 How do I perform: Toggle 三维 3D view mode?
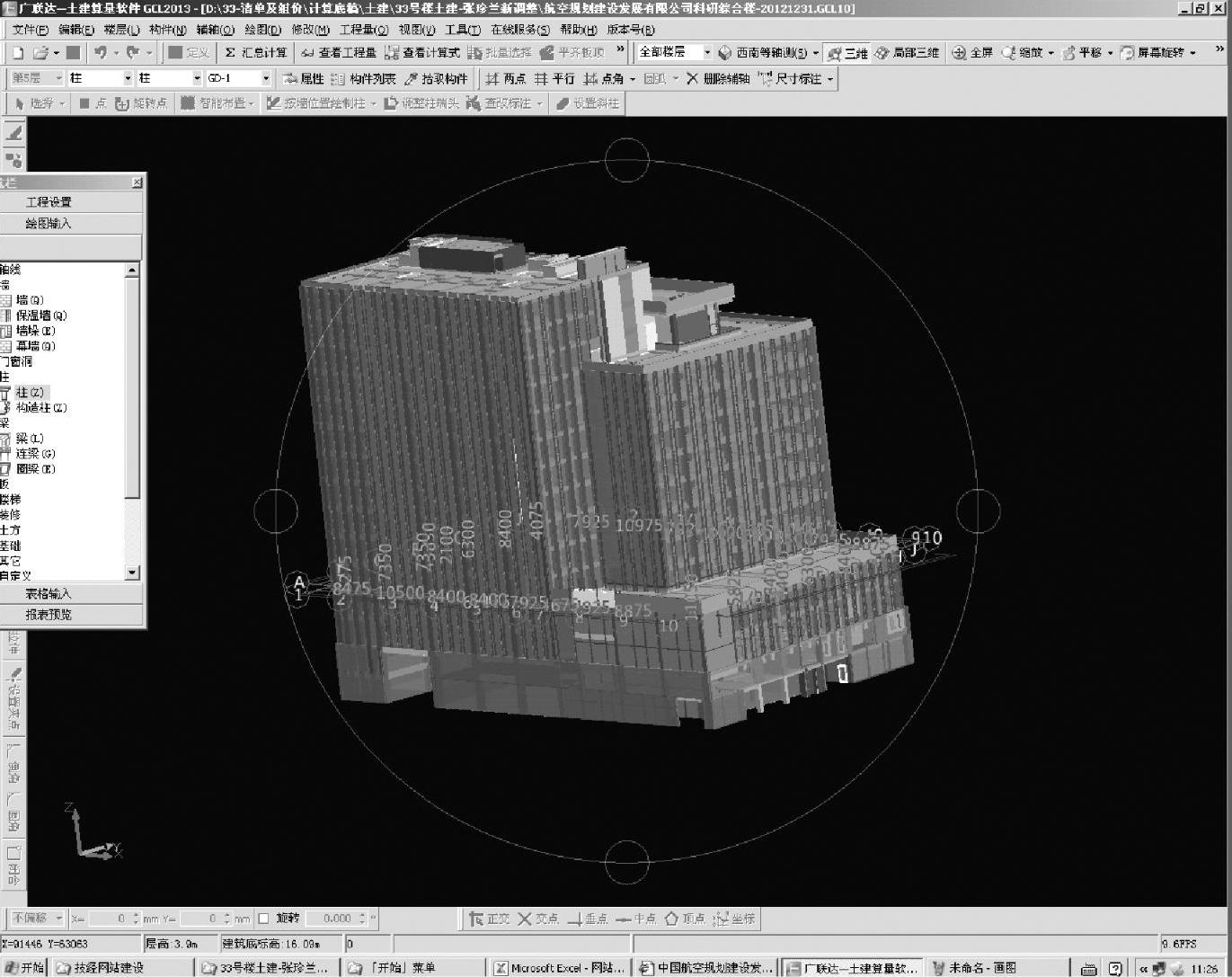tap(847, 53)
